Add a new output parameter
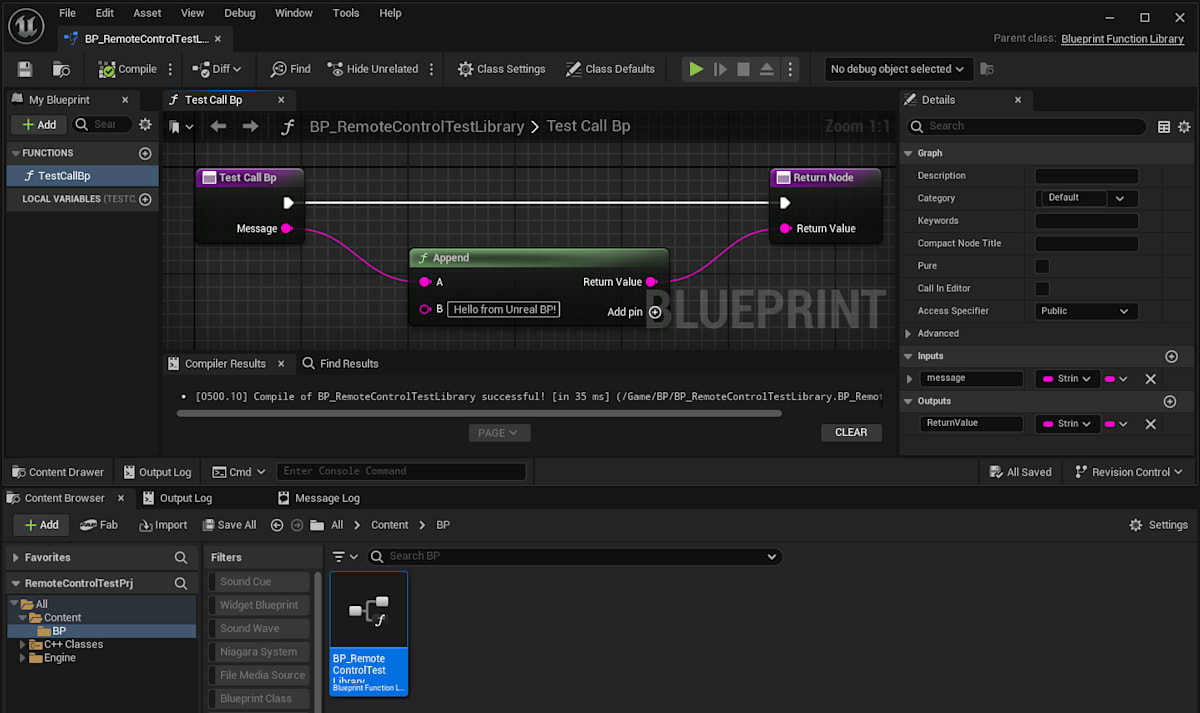Screen dimensions: 1200x713 pos(1169,401)
